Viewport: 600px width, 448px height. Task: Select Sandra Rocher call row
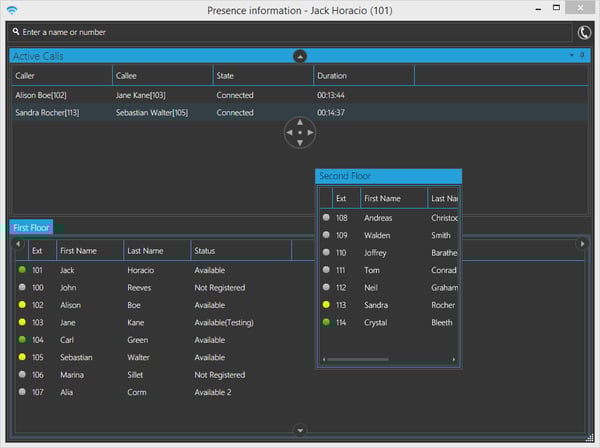click(300, 112)
